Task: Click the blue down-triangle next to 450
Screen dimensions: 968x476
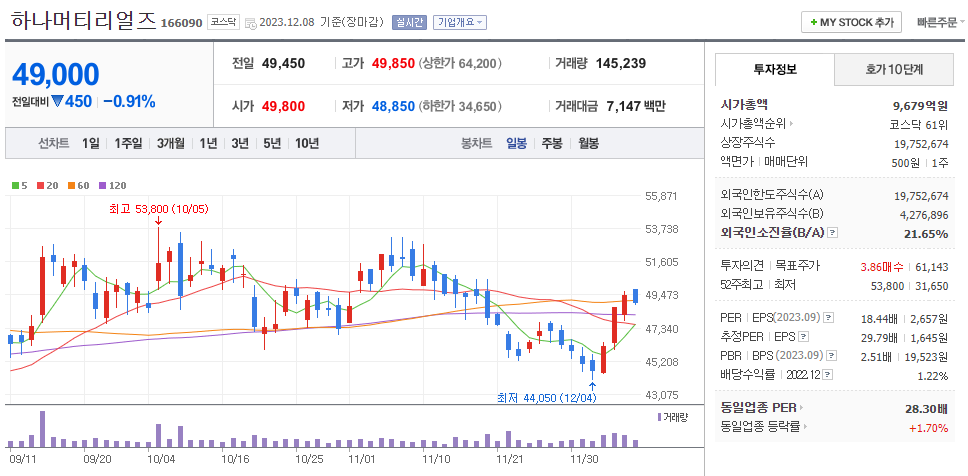Action: pyautogui.click(x=58, y=101)
